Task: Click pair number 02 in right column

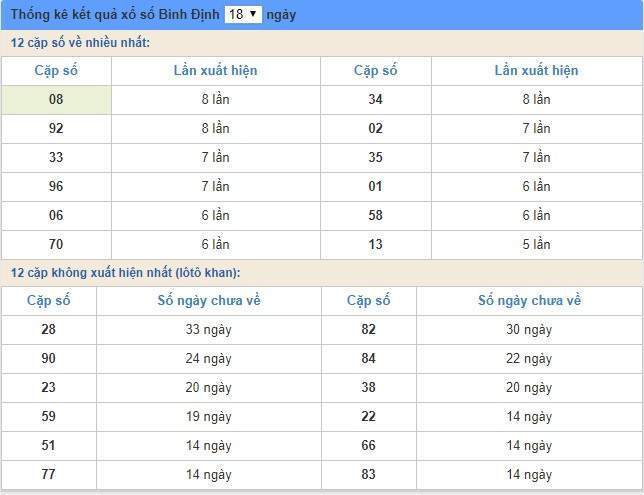Action: coord(375,129)
